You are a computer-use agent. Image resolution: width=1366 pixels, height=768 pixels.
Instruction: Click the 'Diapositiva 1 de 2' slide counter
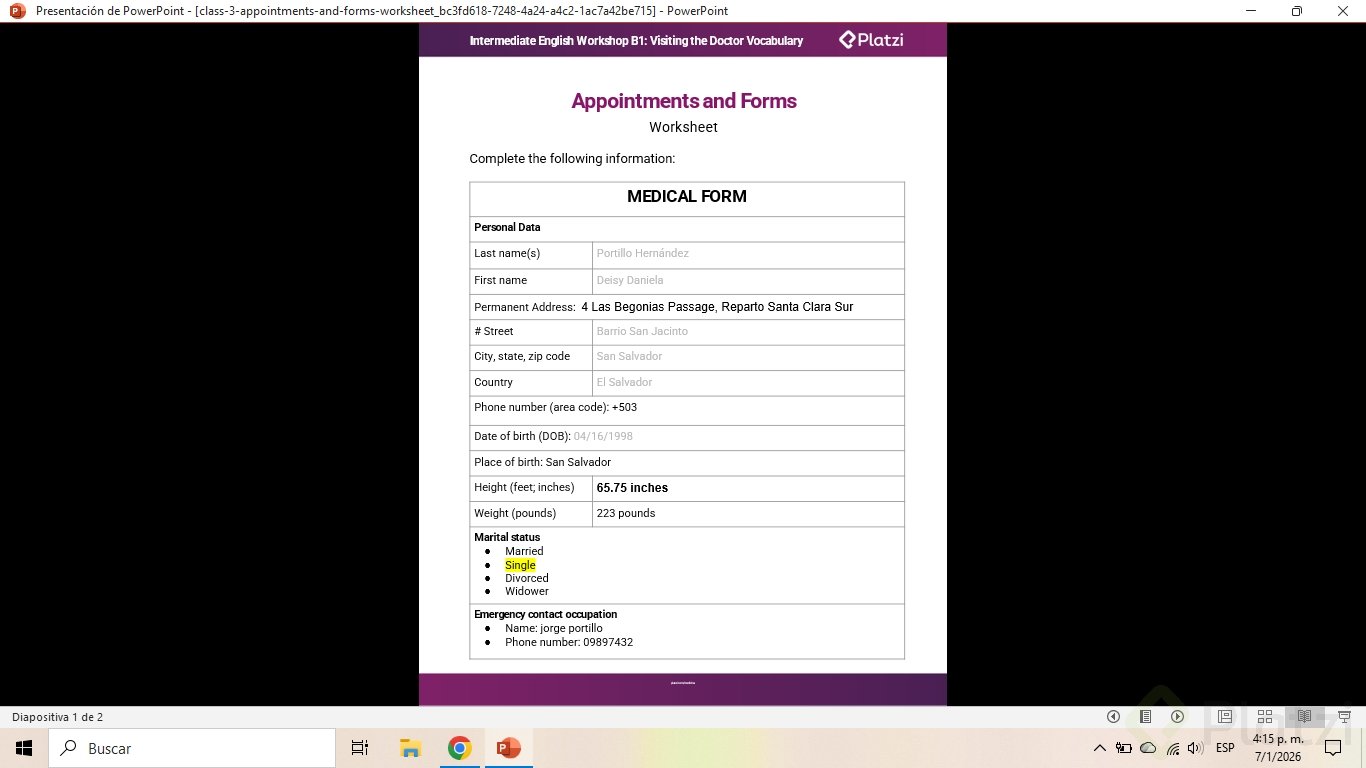[x=57, y=717]
